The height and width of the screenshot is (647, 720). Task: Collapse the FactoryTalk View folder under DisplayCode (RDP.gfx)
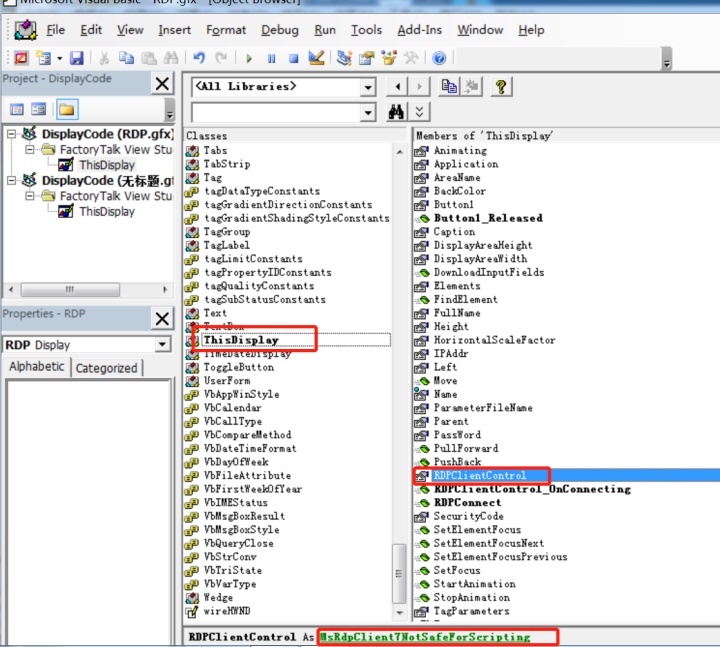coord(29,150)
